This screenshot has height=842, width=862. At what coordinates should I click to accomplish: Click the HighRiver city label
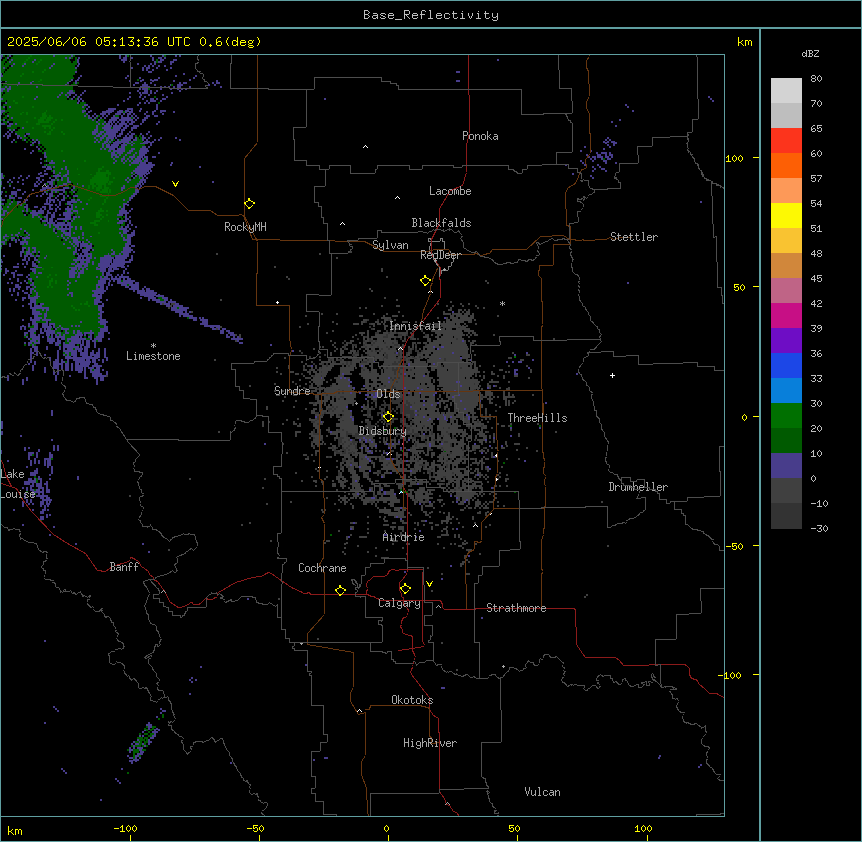[x=430, y=743]
